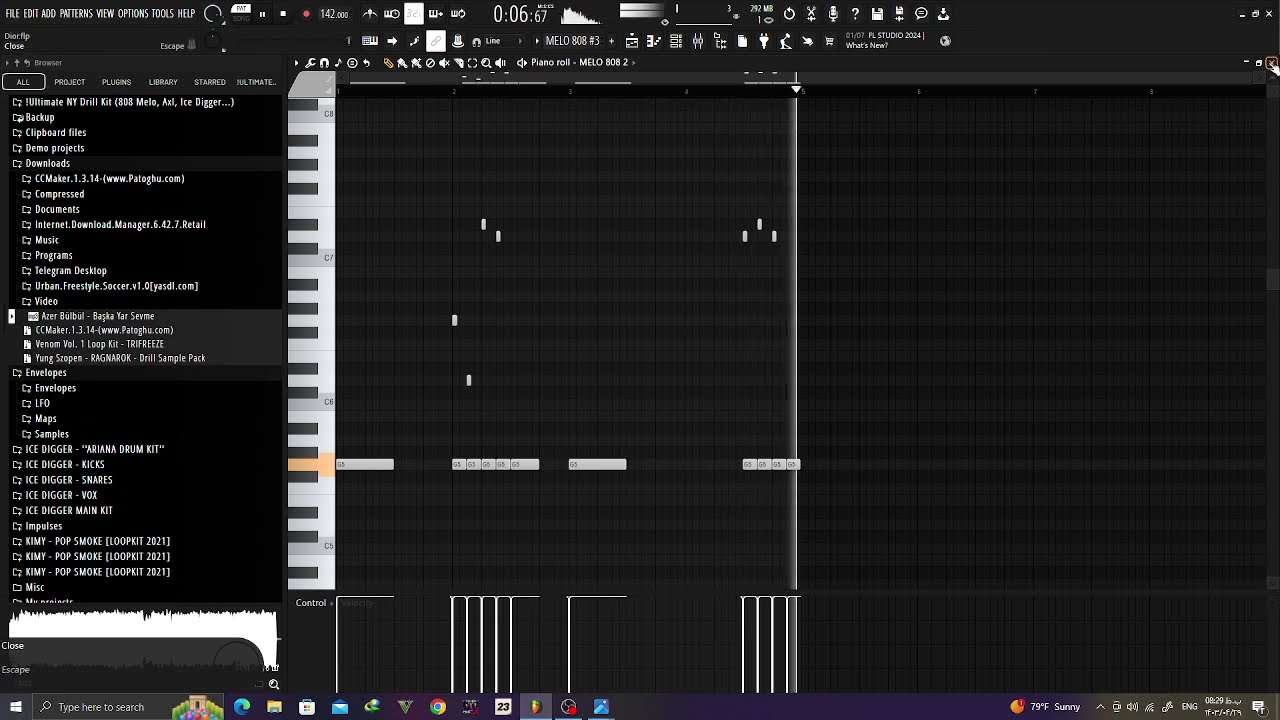Open the piano roll tools wrench menu
The width and height of the screenshot is (1280, 720).
(310, 62)
